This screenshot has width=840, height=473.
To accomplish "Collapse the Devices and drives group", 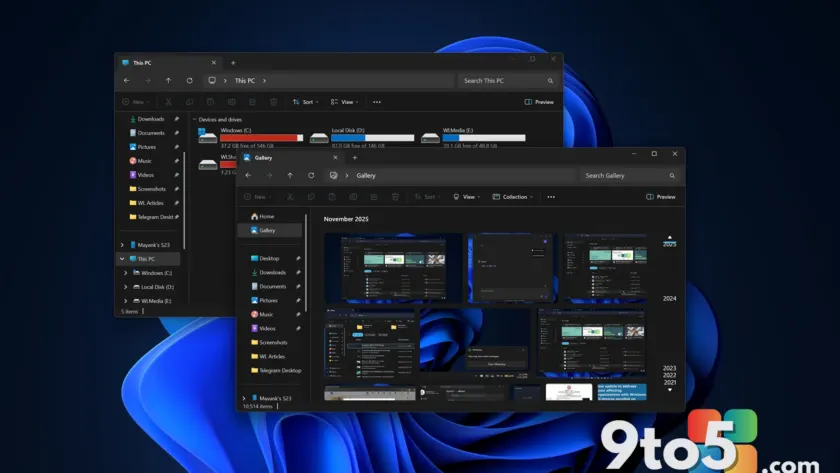I will [194, 119].
